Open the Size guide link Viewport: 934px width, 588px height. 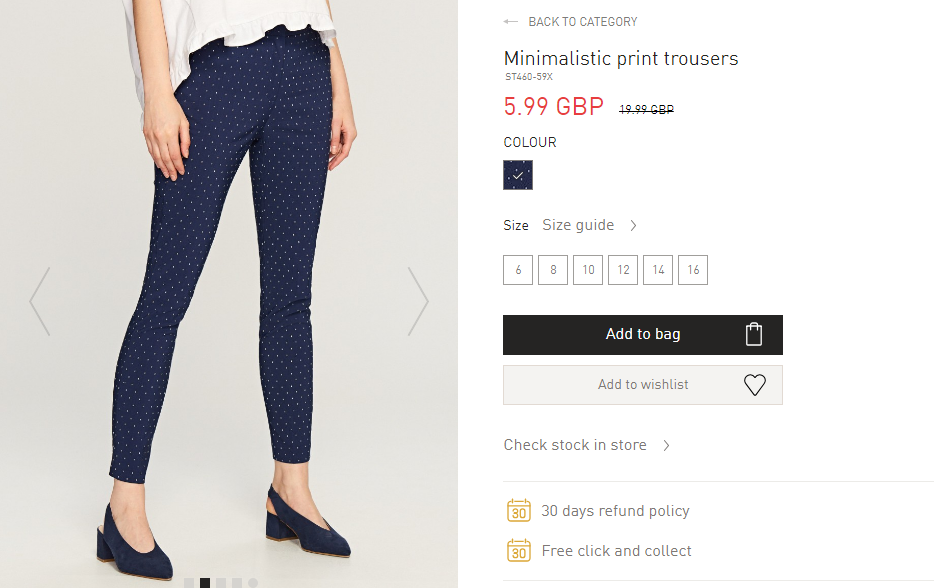tap(578, 225)
